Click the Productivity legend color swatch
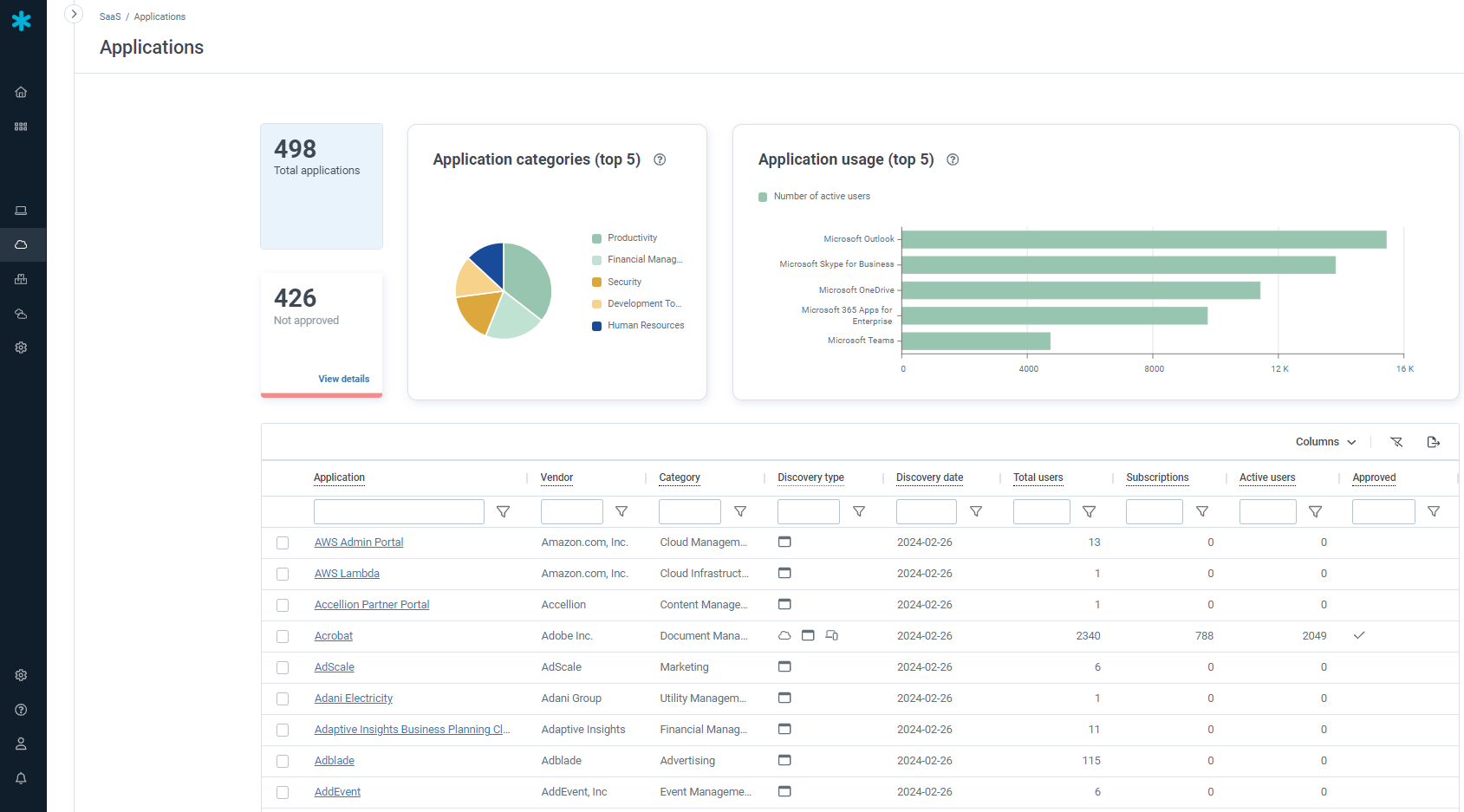This screenshot has height=812, width=1464. coord(596,238)
